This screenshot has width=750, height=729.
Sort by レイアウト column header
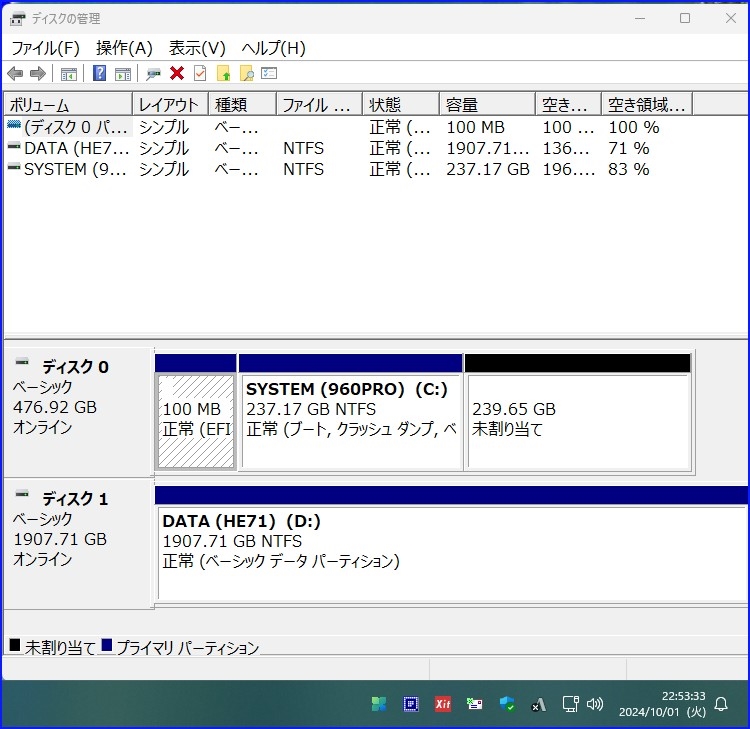coord(170,104)
